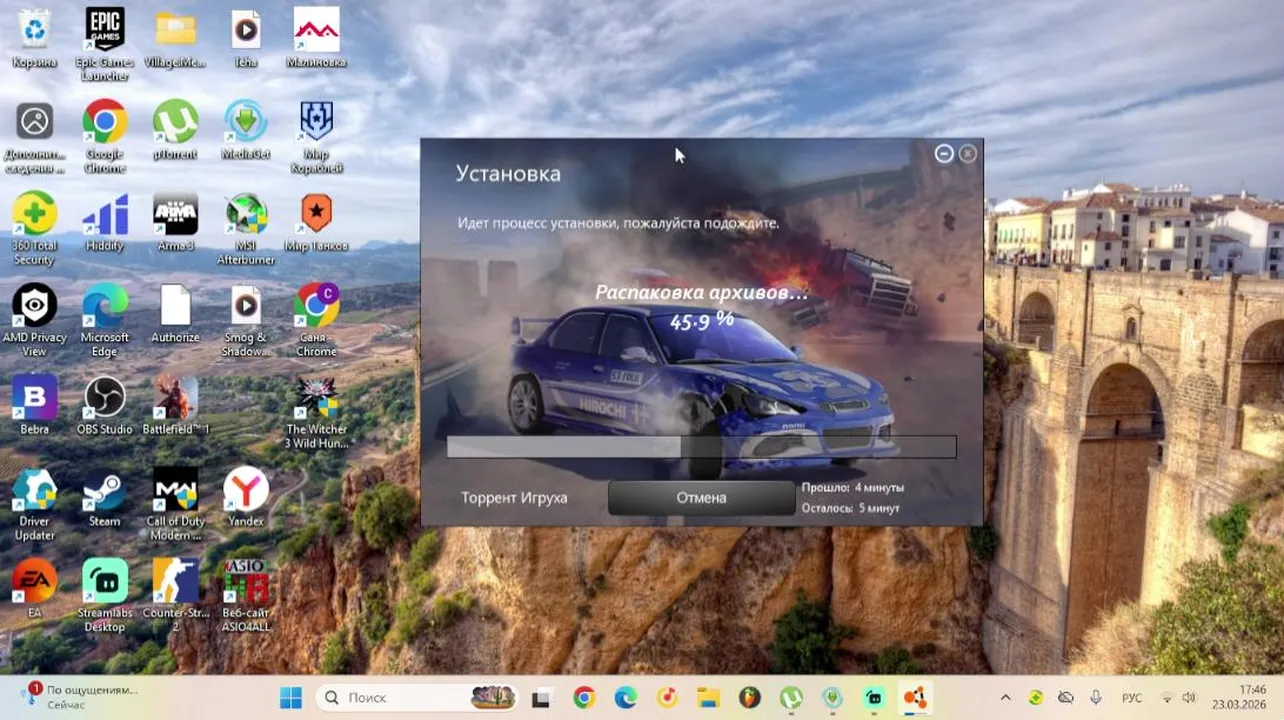Open FL Studio from the taskbar
The width and height of the screenshot is (1284, 720).
(750, 697)
